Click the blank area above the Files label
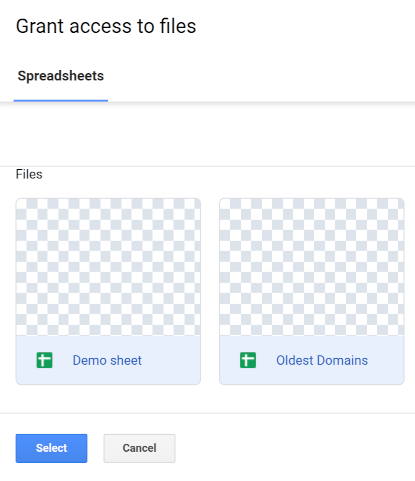The width and height of the screenshot is (415, 481). click(x=207, y=135)
